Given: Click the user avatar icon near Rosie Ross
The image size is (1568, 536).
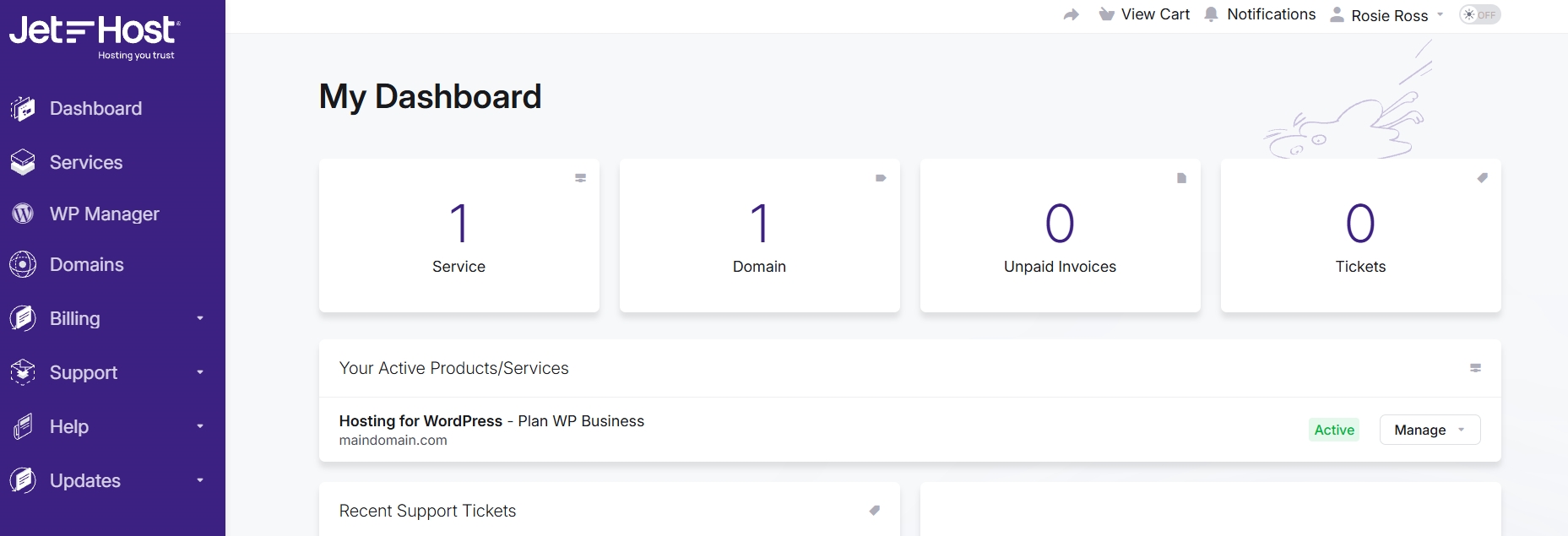Looking at the screenshot, I should click(x=1337, y=14).
